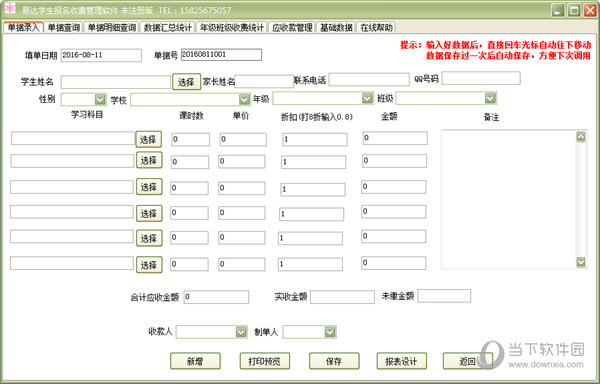Expand the 制单人 dropdown
600x384 pixels.
[330, 332]
